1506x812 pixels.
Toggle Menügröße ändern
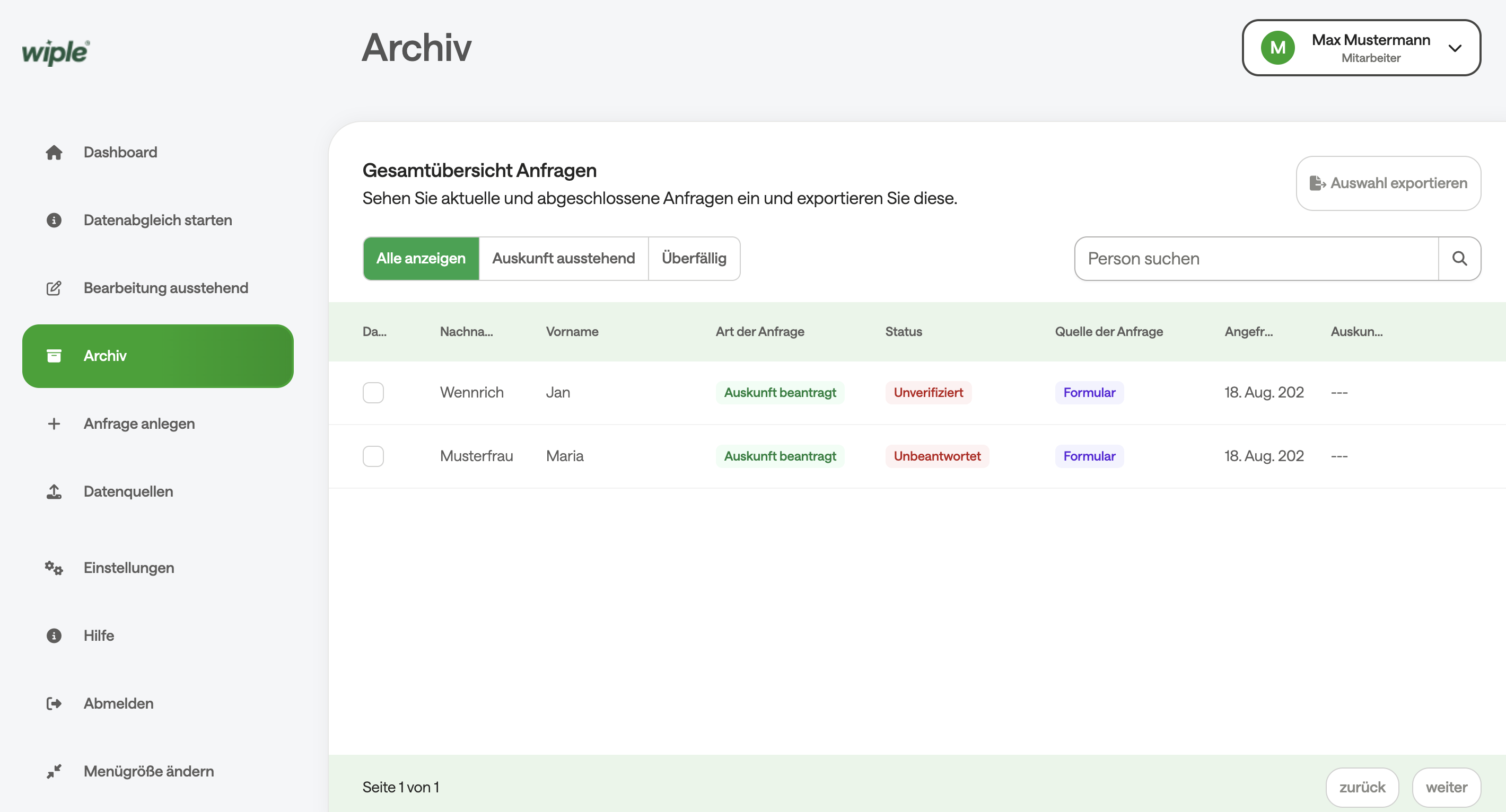[x=54, y=771]
